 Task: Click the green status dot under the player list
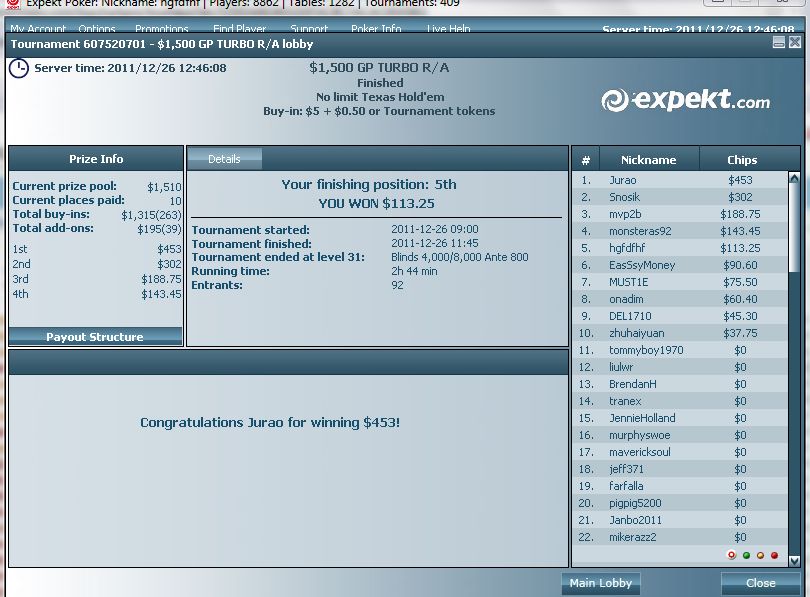pos(746,555)
